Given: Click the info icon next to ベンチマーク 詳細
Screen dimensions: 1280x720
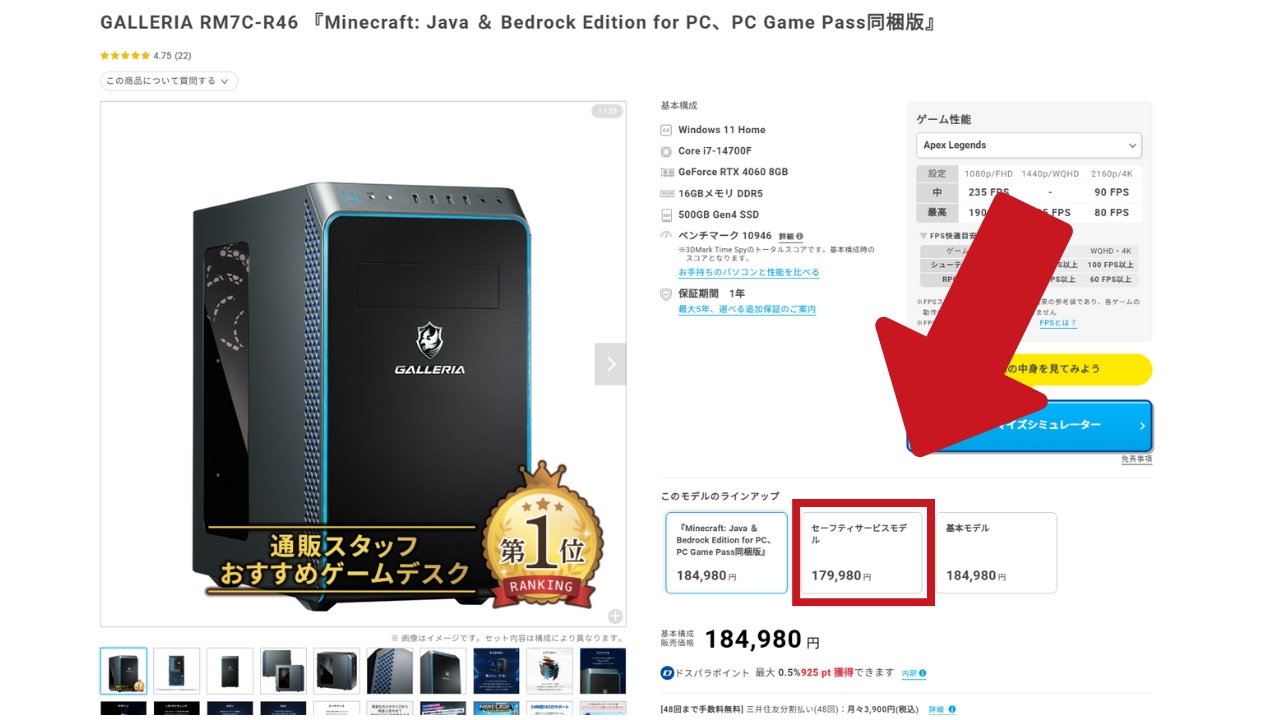Looking at the screenshot, I should pos(799,237).
